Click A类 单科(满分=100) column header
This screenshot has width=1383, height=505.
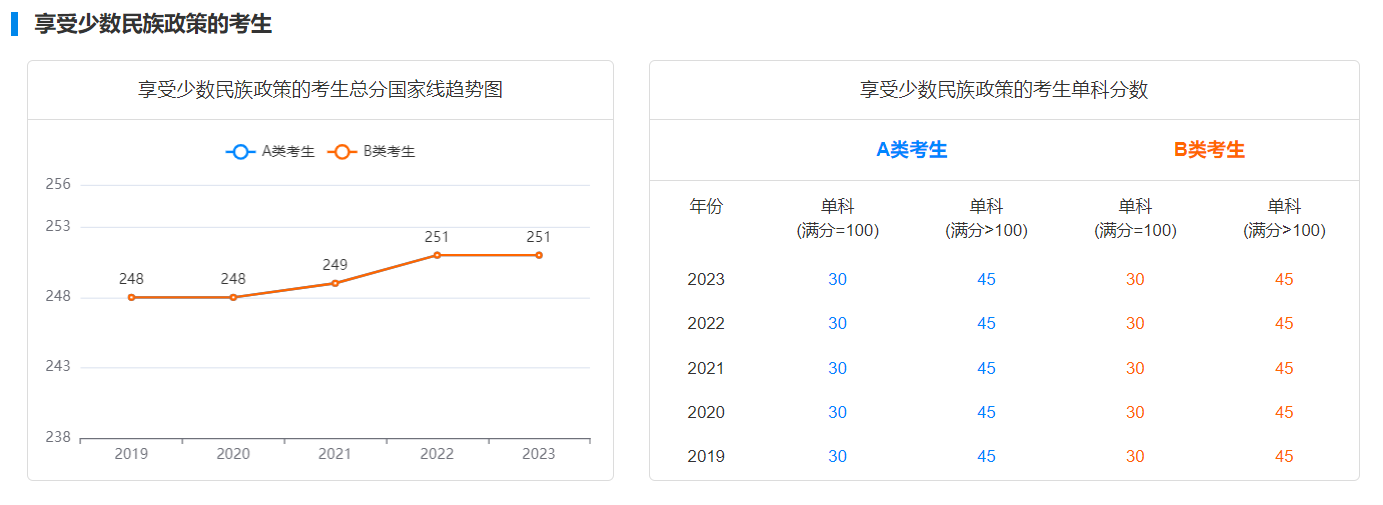(838, 219)
